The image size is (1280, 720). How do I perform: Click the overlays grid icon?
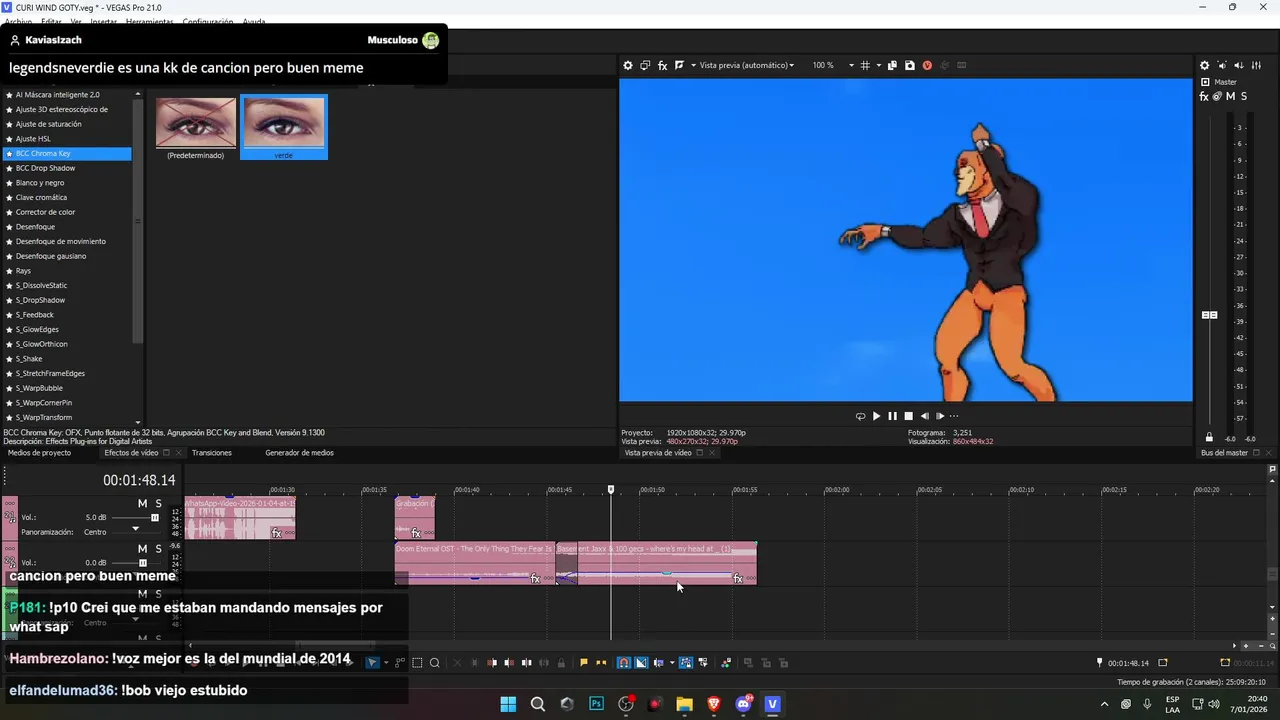[x=865, y=65]
